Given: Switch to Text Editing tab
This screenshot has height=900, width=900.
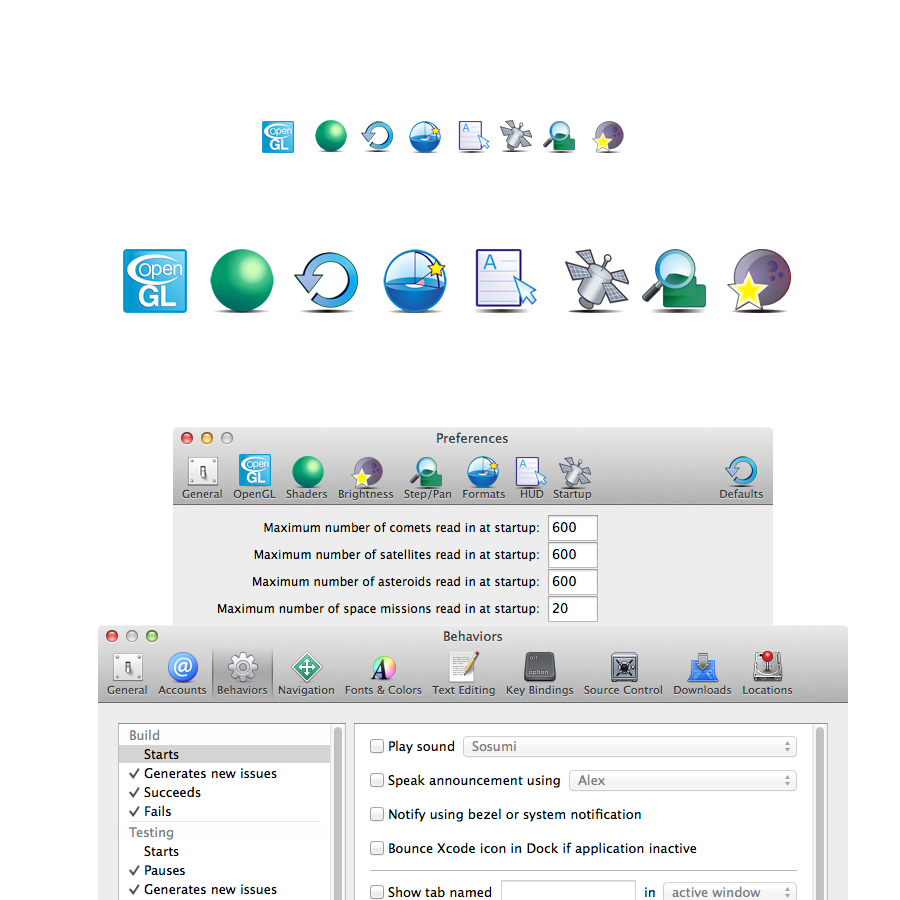Looking at the screenshot, I should point(464,674).
